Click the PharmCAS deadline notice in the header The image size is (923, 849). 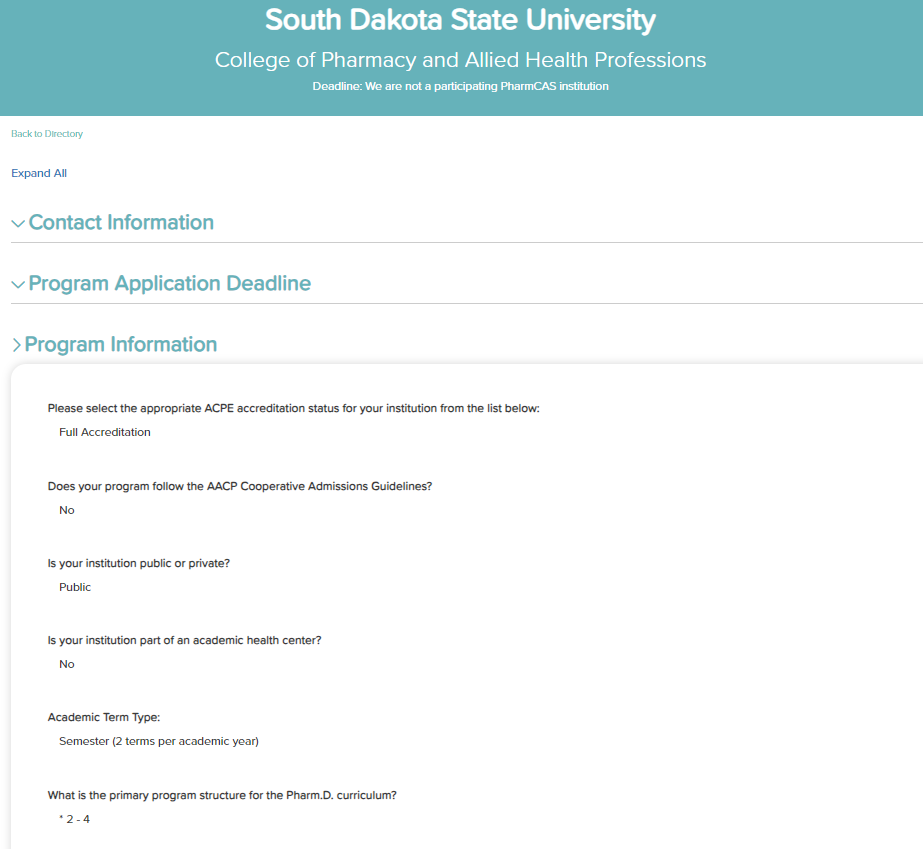point(461,86)
